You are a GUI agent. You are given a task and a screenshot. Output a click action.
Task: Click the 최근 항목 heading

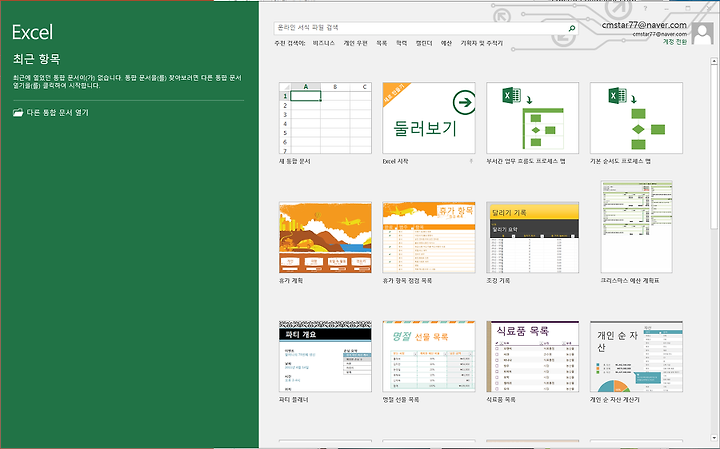coord(37,59)
